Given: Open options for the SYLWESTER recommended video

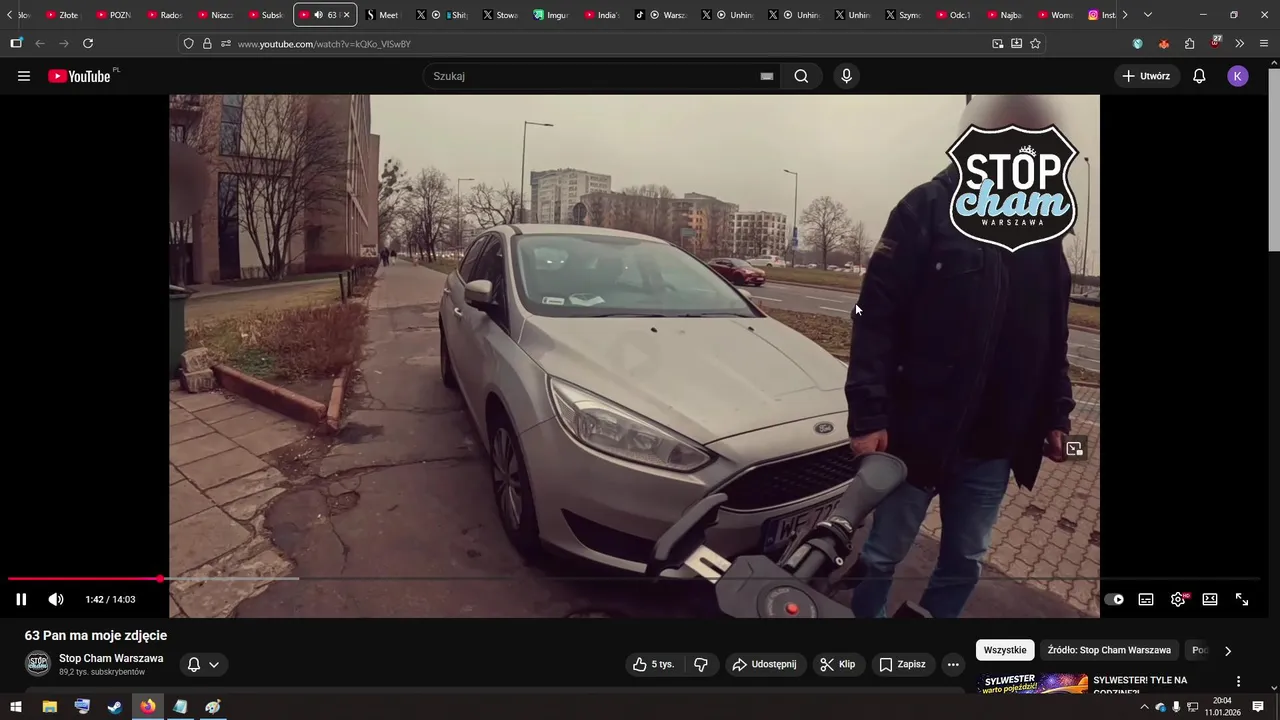Looking at the screenshot, I should (x=1238, y=682).
